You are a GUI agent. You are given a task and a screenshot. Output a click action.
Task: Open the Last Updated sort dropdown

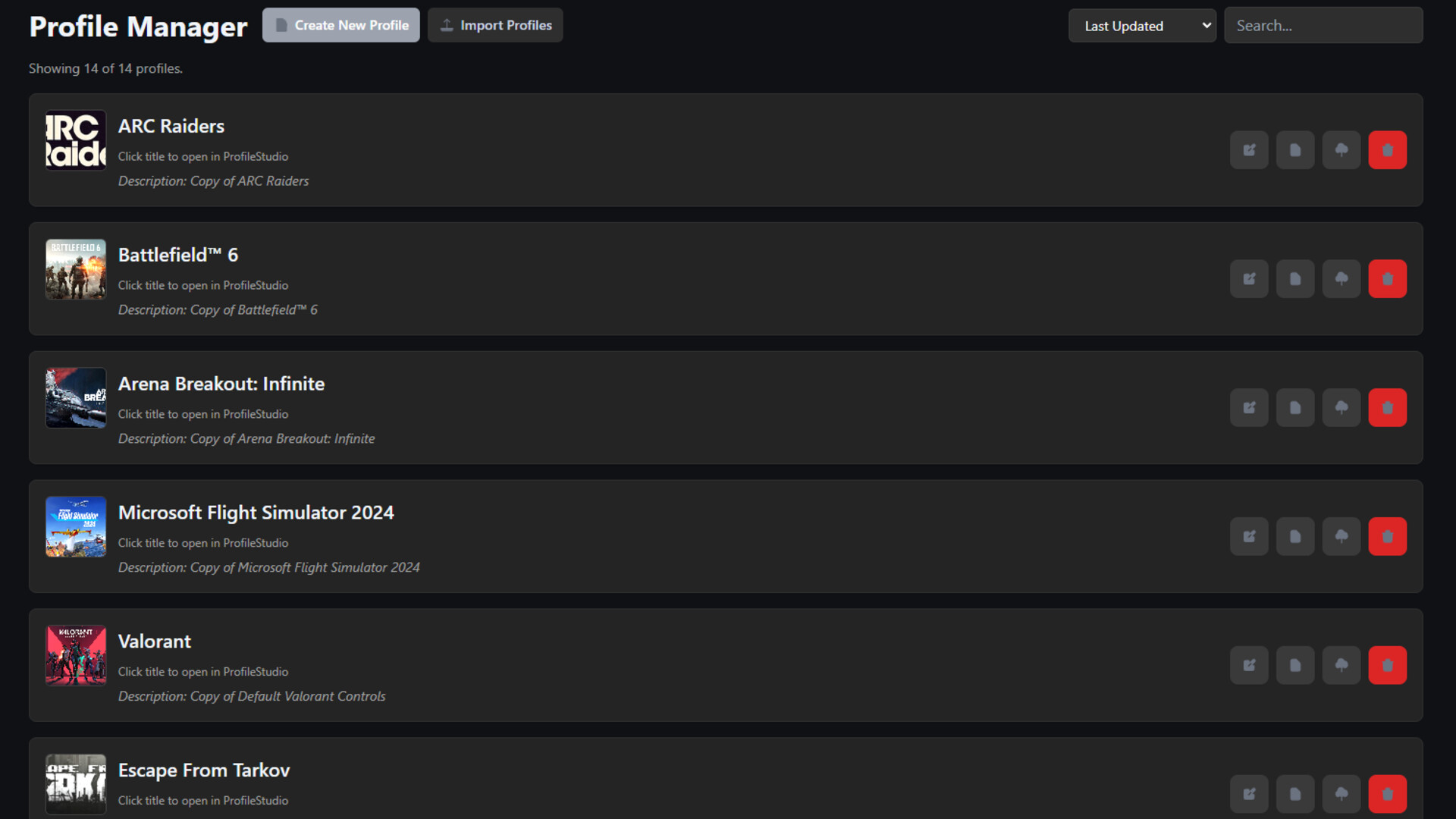1142,25
